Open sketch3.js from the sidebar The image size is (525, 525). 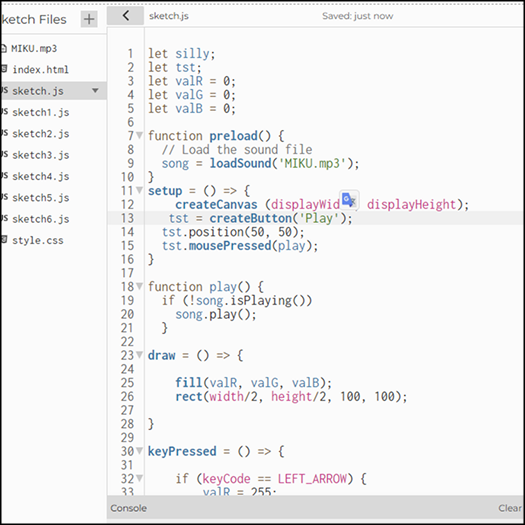[x=41, y=155]
